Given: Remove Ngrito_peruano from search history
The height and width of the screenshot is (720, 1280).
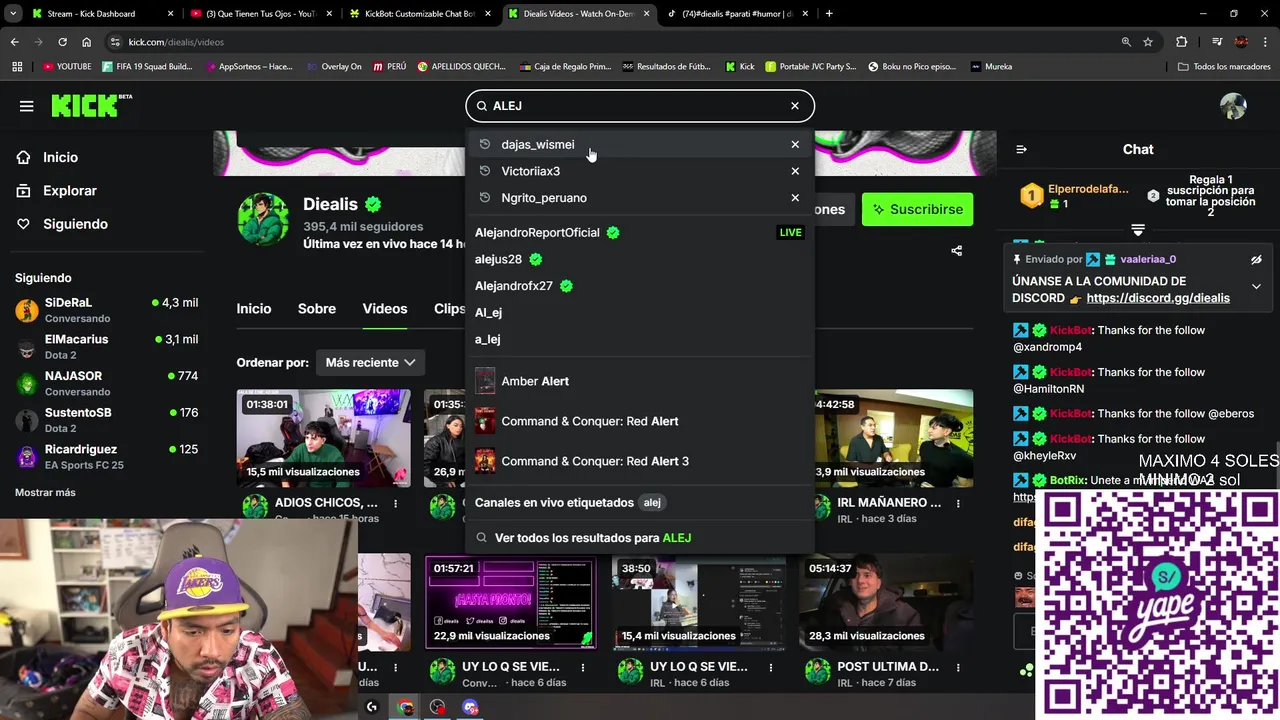Looking at the screenshot, I should point(795,198).
